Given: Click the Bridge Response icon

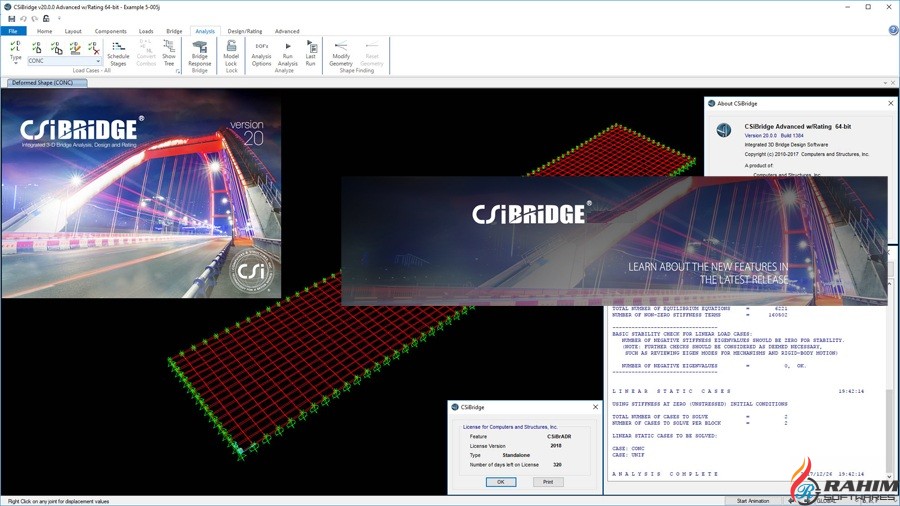Looking at the screenshot, I should (x=199, y=51).
